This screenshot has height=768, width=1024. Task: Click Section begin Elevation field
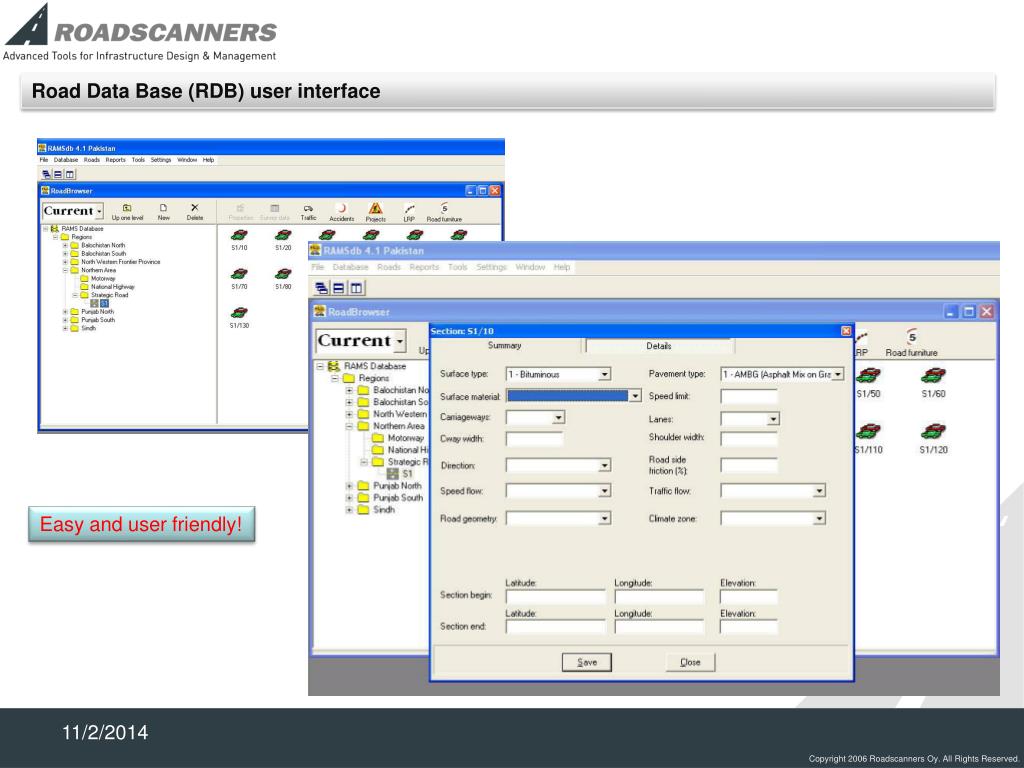click(749, 596)
